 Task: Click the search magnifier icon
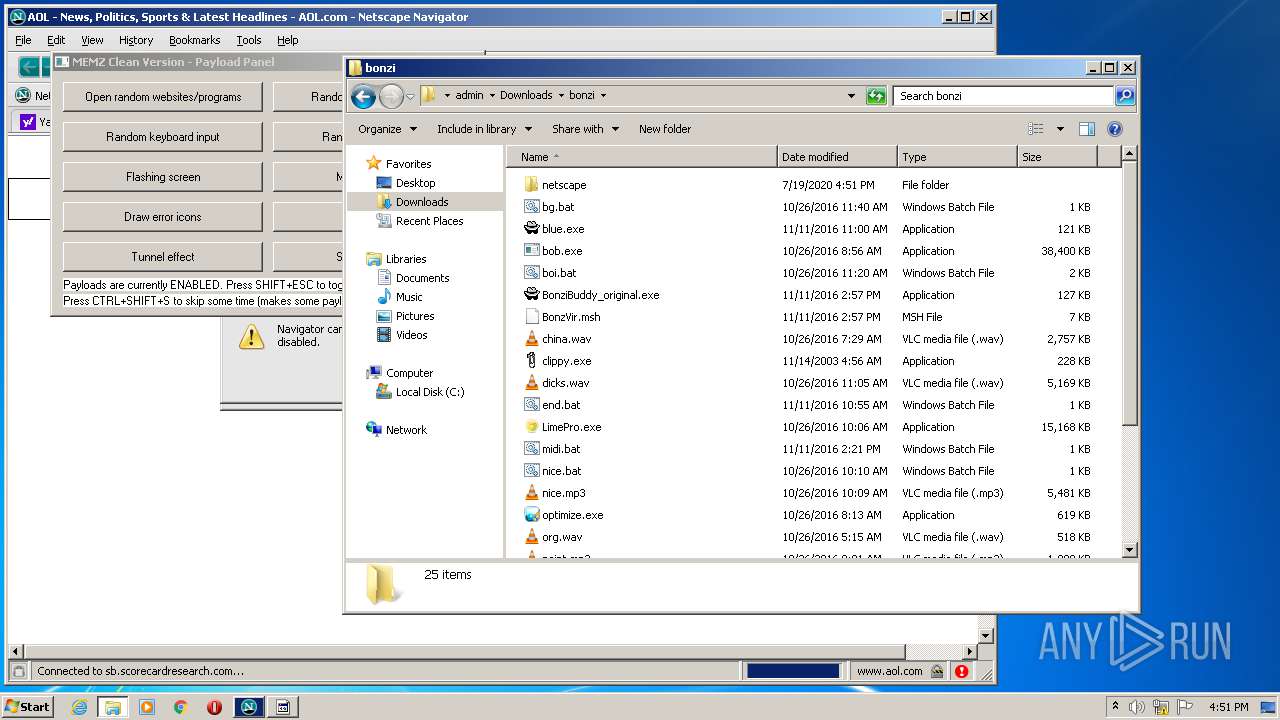(x=1125, y=96)
